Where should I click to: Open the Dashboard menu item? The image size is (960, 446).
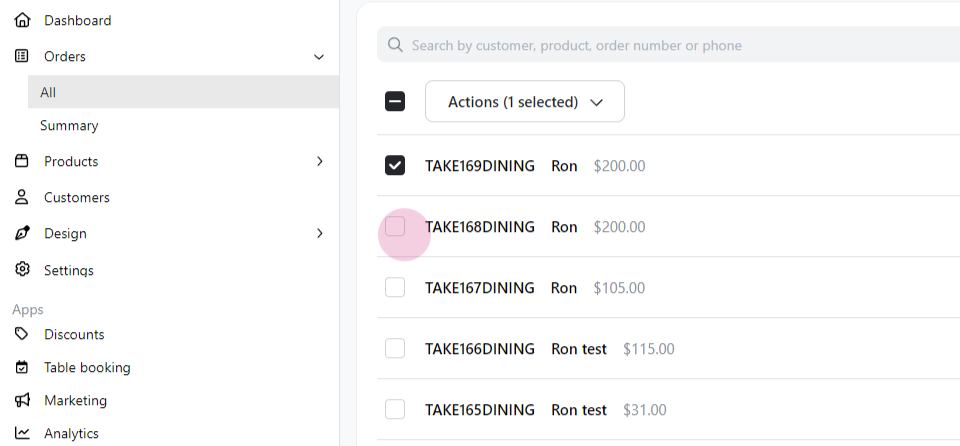[x=78, y=20]
